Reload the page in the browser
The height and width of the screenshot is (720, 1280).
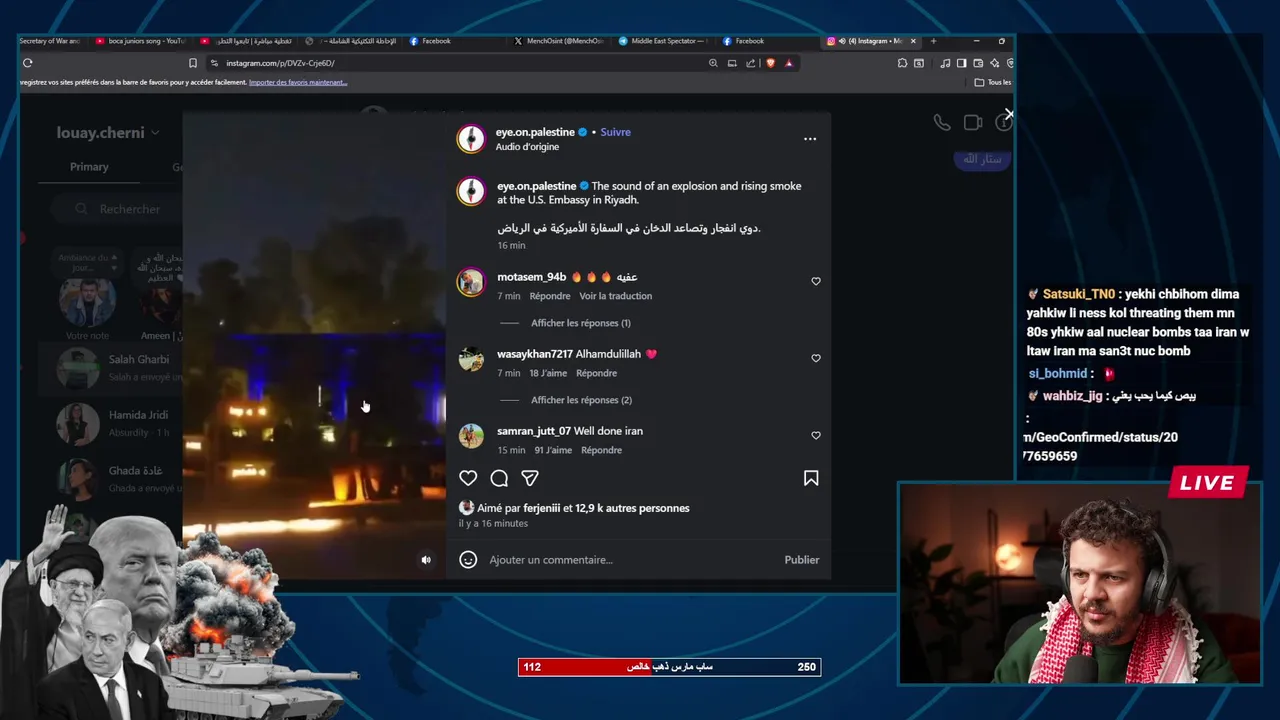click(x=28, y=63)
